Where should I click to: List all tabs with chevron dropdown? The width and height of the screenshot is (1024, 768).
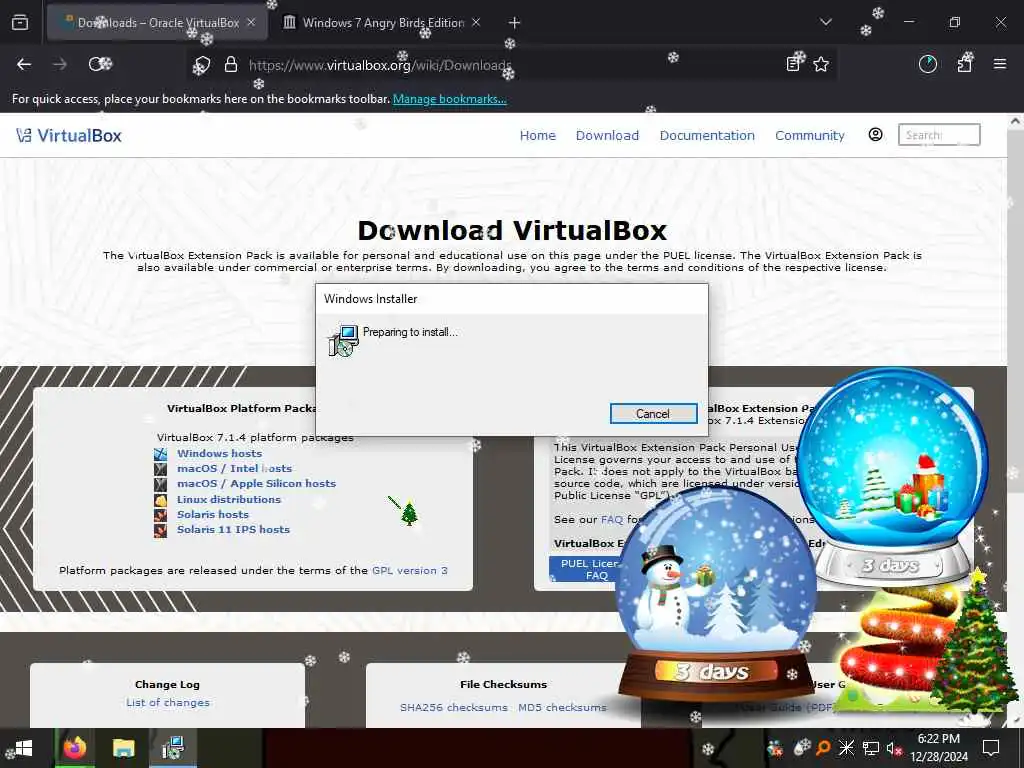tap(825, 22)
